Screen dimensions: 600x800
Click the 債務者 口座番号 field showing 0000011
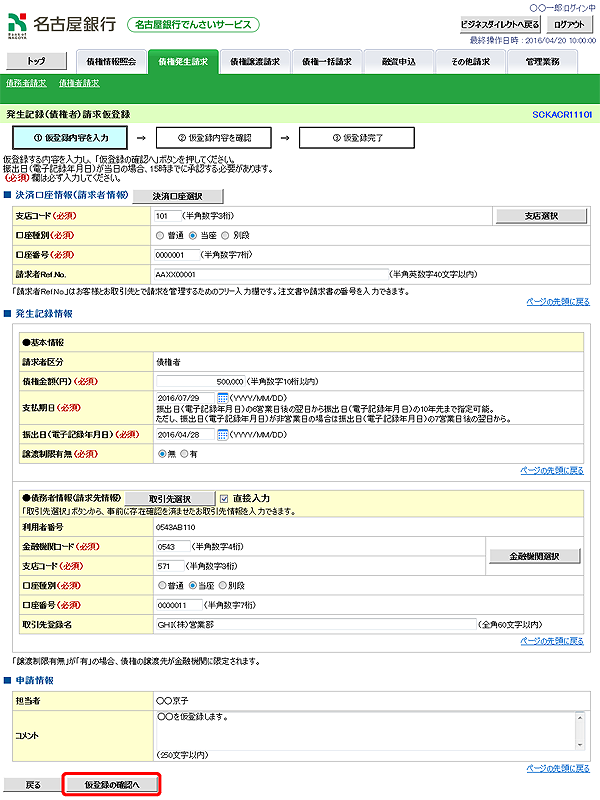point(179,605)
